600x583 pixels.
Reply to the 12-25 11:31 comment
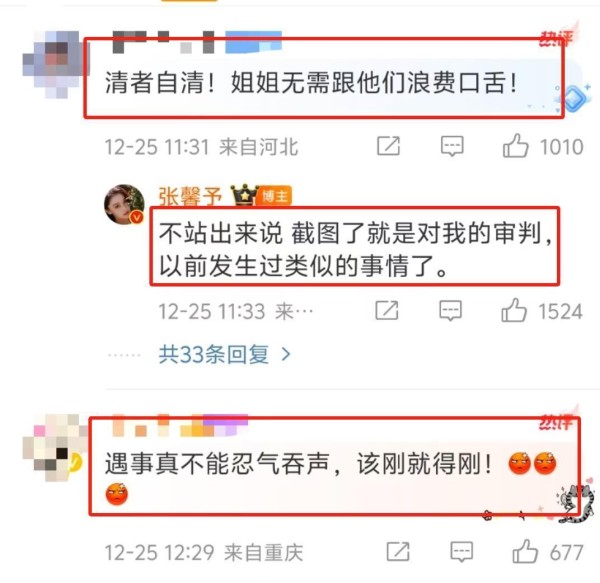452,146
